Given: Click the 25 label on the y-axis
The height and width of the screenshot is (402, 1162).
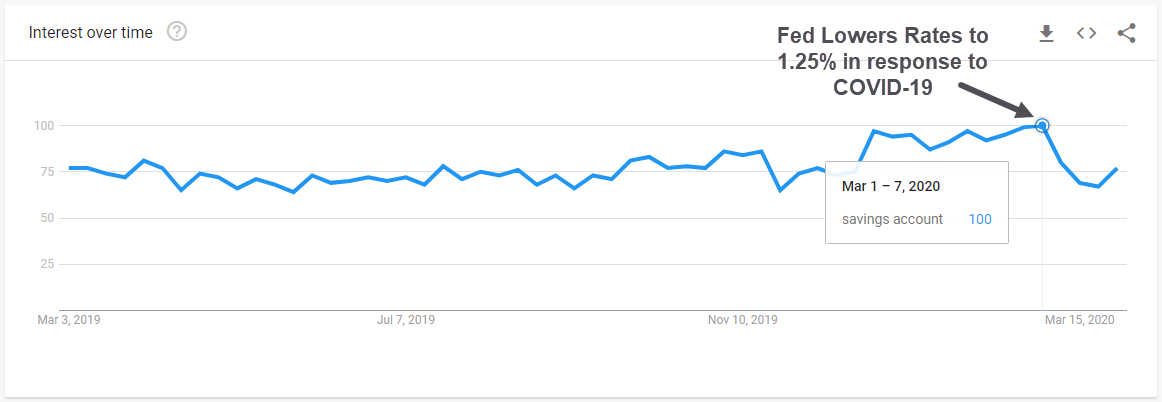Looking at the screenshot, I should click(x=46, y=264).
